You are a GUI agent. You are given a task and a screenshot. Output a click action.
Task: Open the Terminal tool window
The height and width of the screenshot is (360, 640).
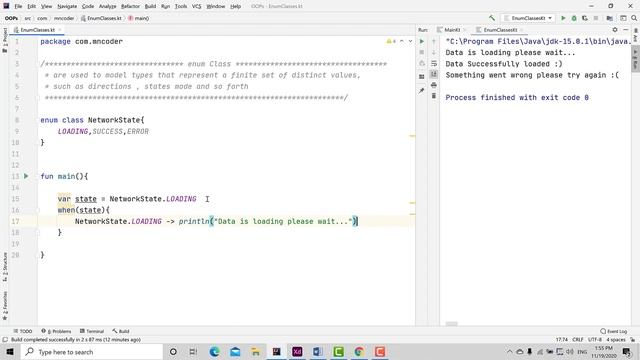(92, 331)
